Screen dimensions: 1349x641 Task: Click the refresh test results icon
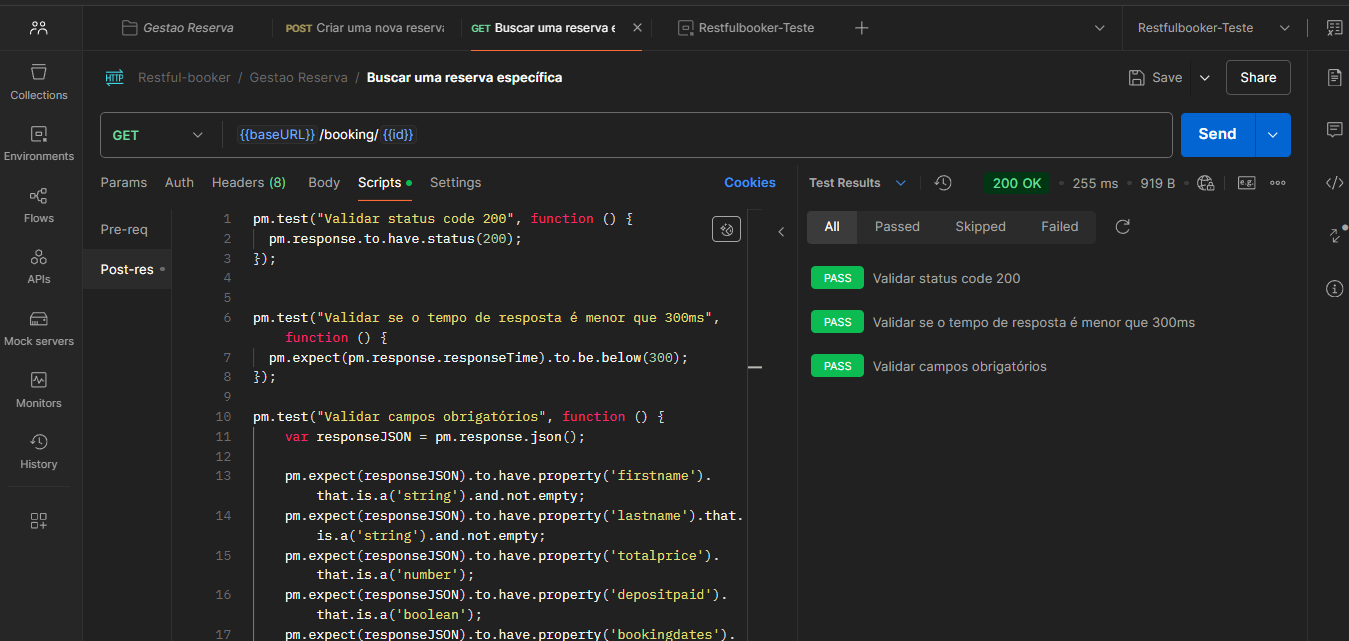(1122, 227)
